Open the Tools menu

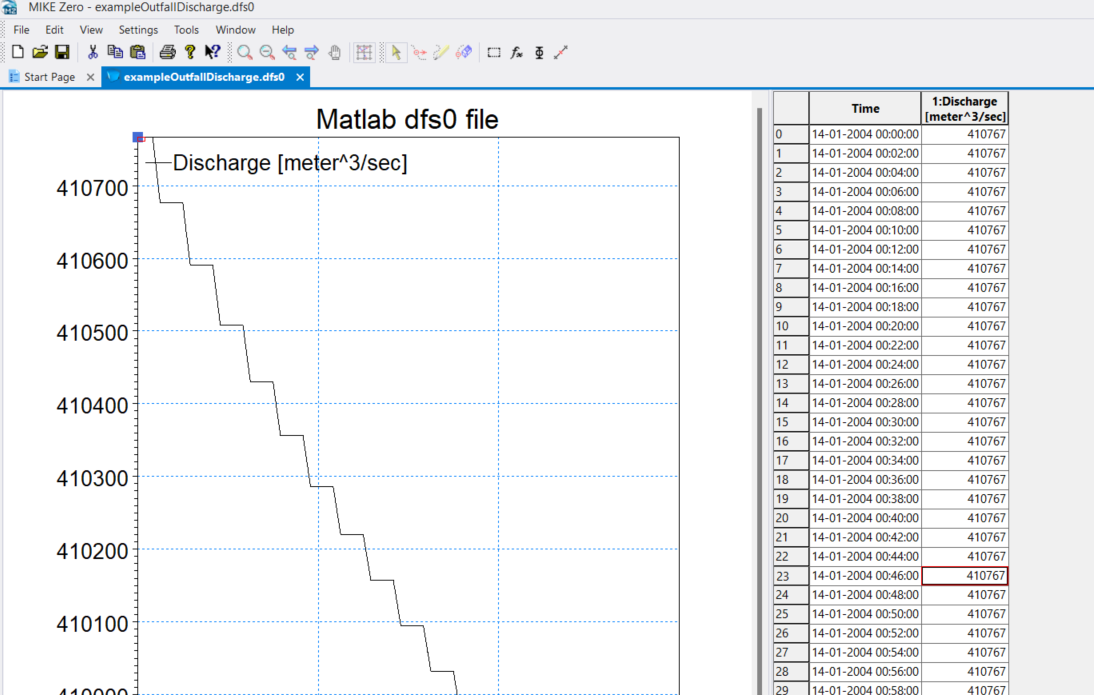pyautogui.click(x=186, y=30)
